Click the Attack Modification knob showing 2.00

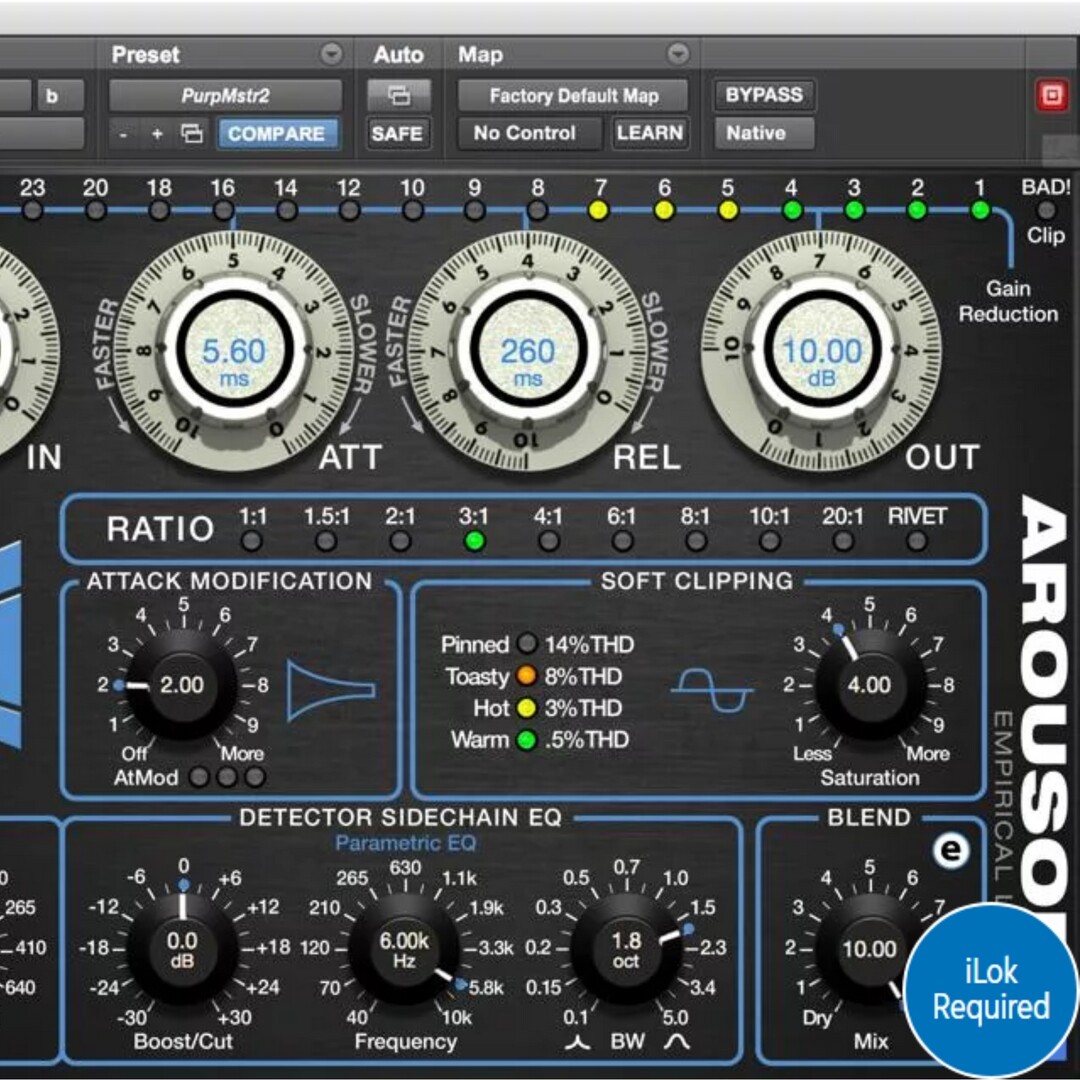point(183,684)
